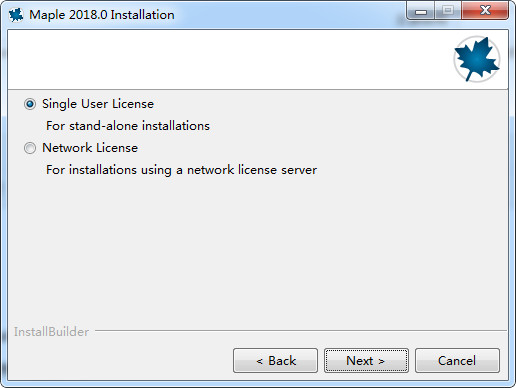Choose the Network License radio button
Viewport: 516px width, 388px height.
tap(30, 148)
